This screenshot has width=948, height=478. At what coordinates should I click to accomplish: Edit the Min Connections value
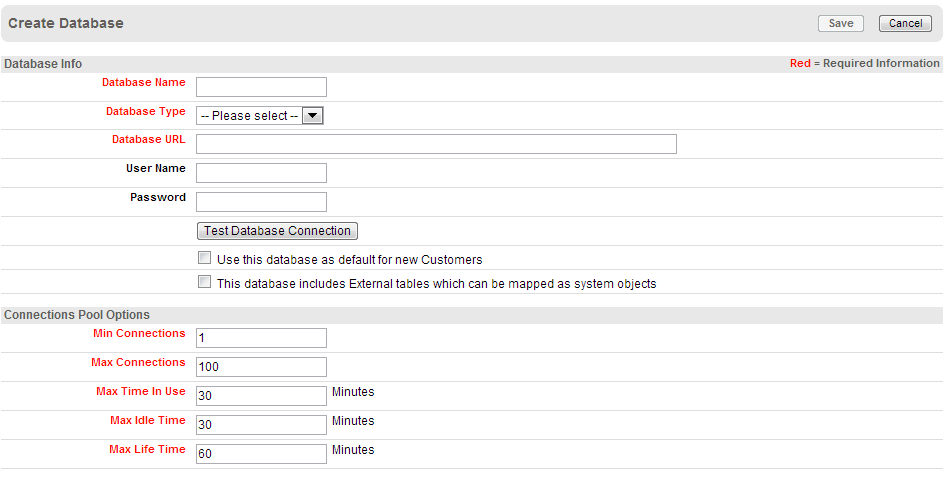point(261,338)
